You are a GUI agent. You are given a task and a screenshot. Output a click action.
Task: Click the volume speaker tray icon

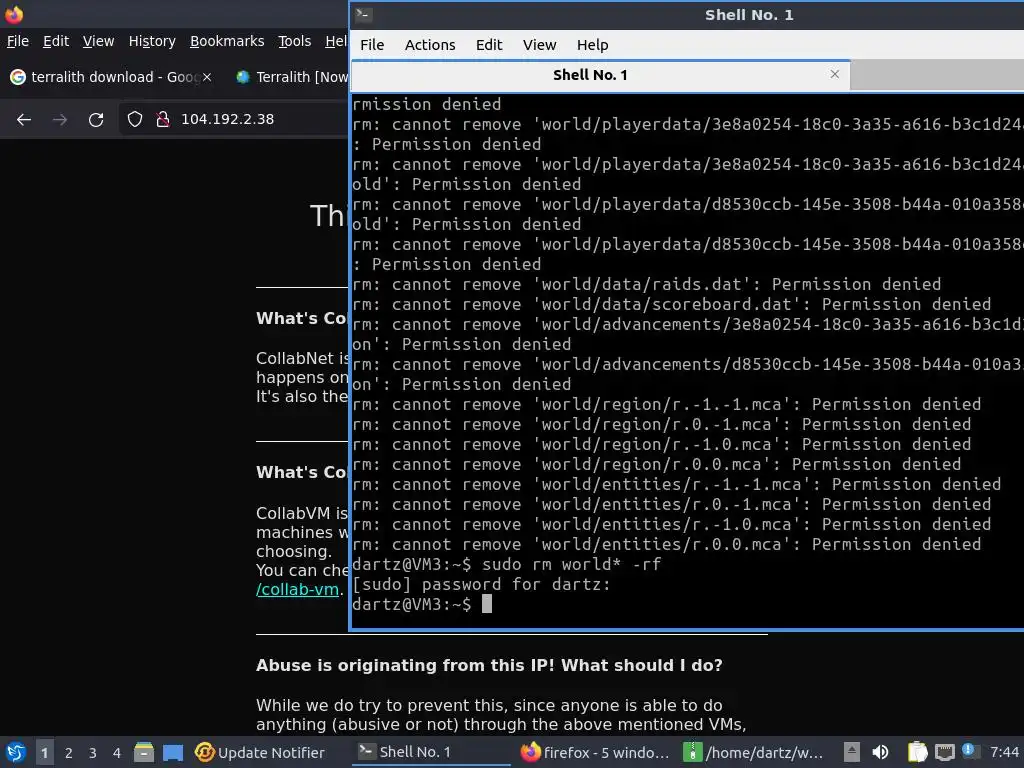pyautogui.click(x=880, y=752)
